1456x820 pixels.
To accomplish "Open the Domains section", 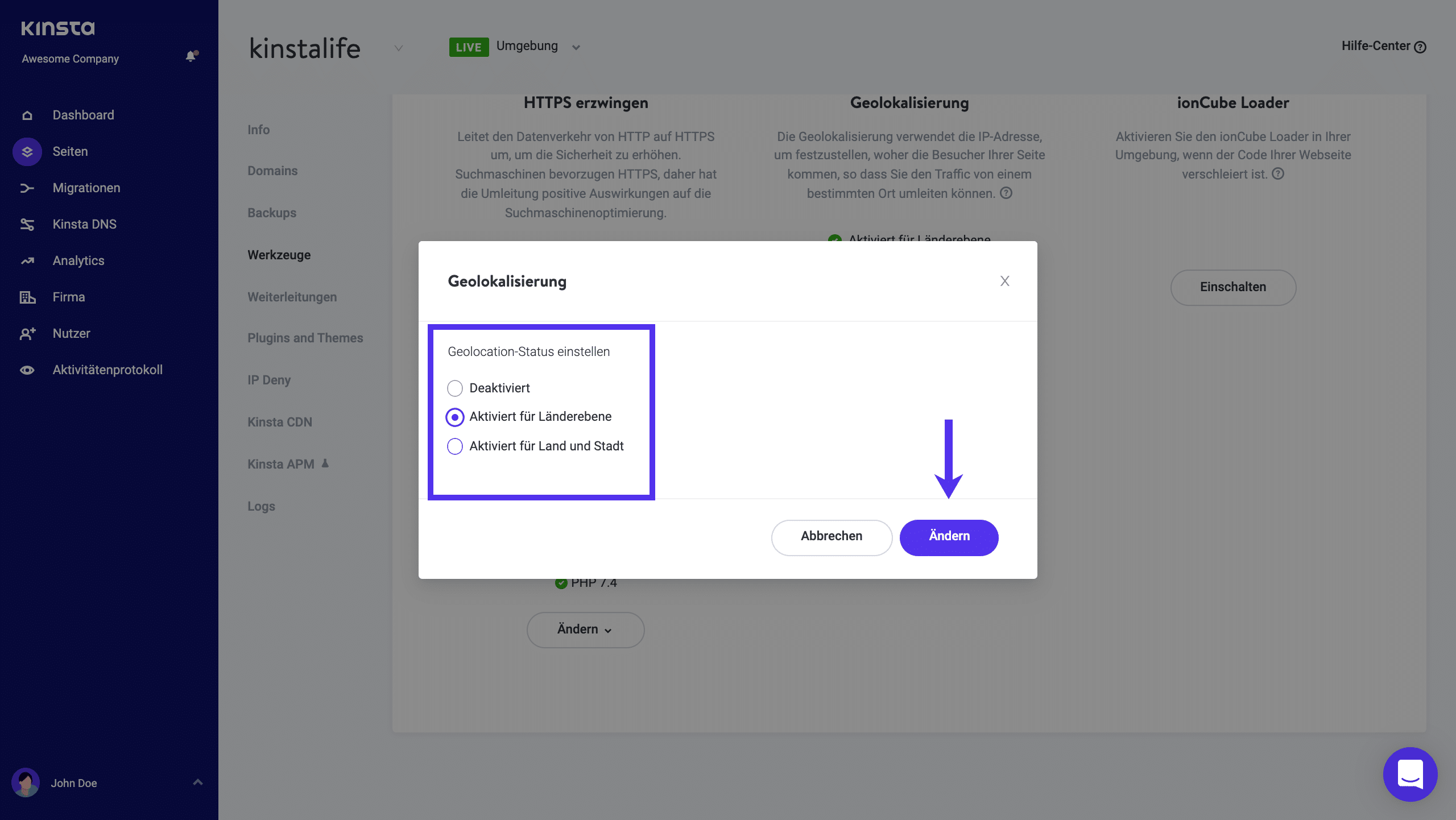I will click(272, 171).
